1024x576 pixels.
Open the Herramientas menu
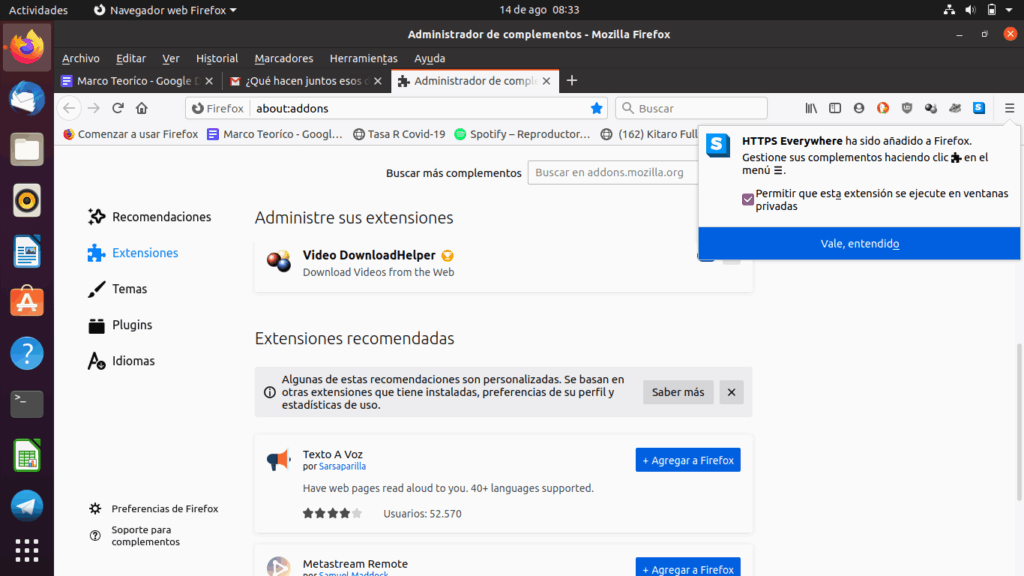pos(363,58)
